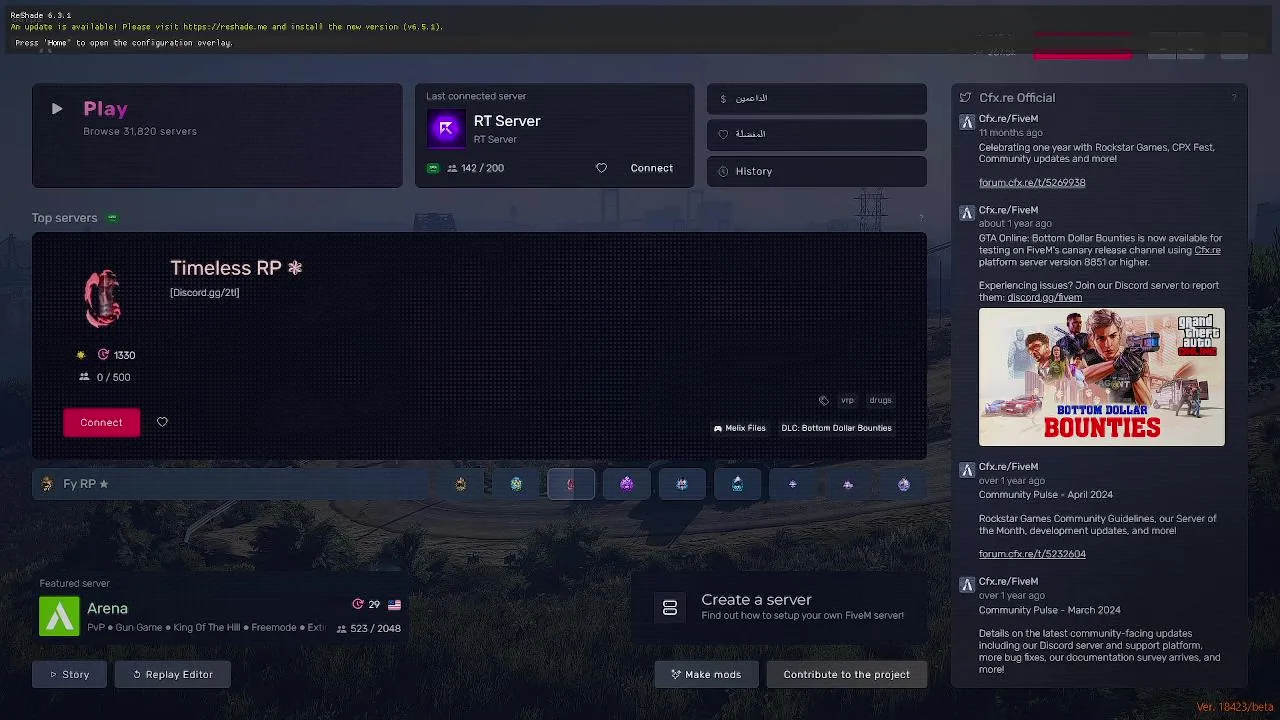Click the boost icon beside 1330
Screen dimensions: 1280x720
point(103,355)
